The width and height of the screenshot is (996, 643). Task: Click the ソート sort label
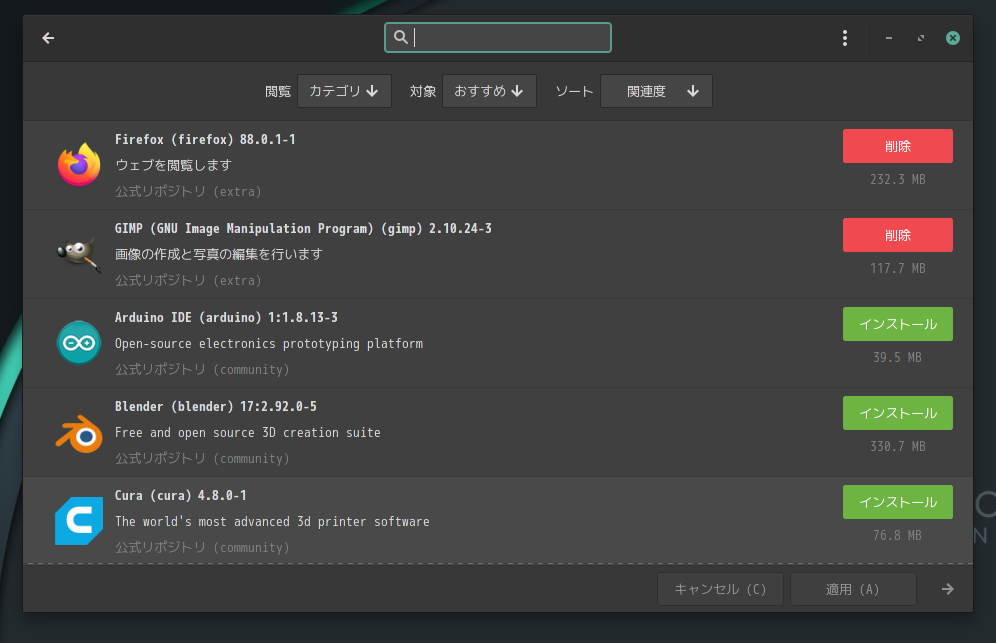pyautogui.click(x=574, y=91)
